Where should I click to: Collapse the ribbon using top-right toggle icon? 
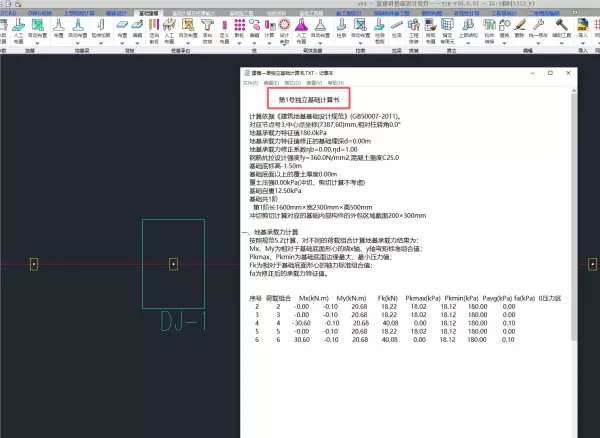(x=575, y=13)
